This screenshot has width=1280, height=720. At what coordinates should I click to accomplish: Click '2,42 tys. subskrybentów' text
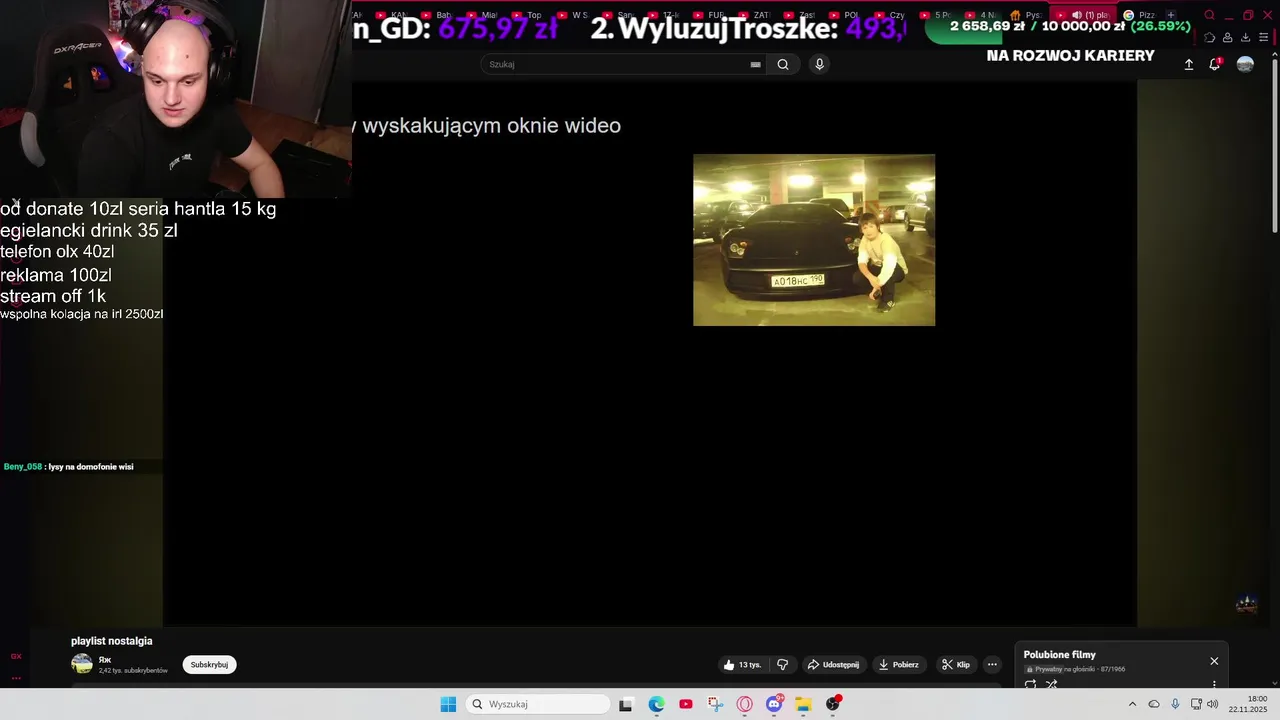pyautogui.click(x=133, y=671)
